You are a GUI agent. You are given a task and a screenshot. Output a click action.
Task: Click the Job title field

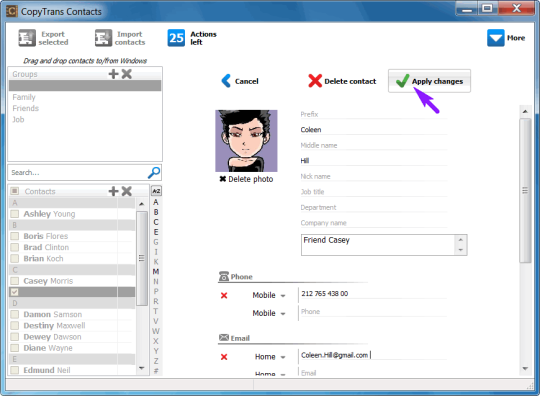374,192
